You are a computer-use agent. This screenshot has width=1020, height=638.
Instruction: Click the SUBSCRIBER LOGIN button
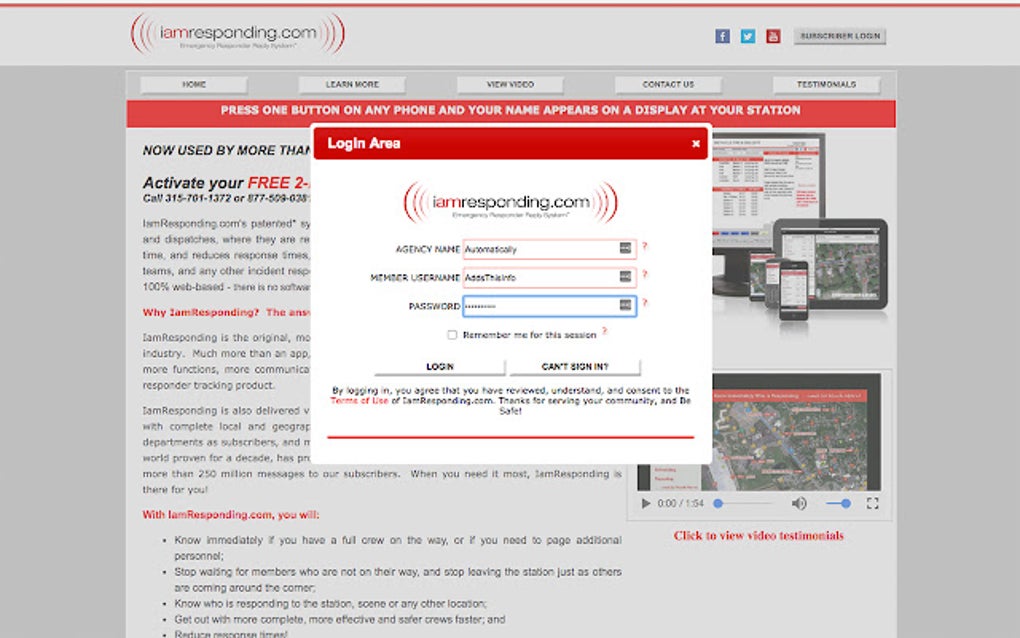pos(839,35)
